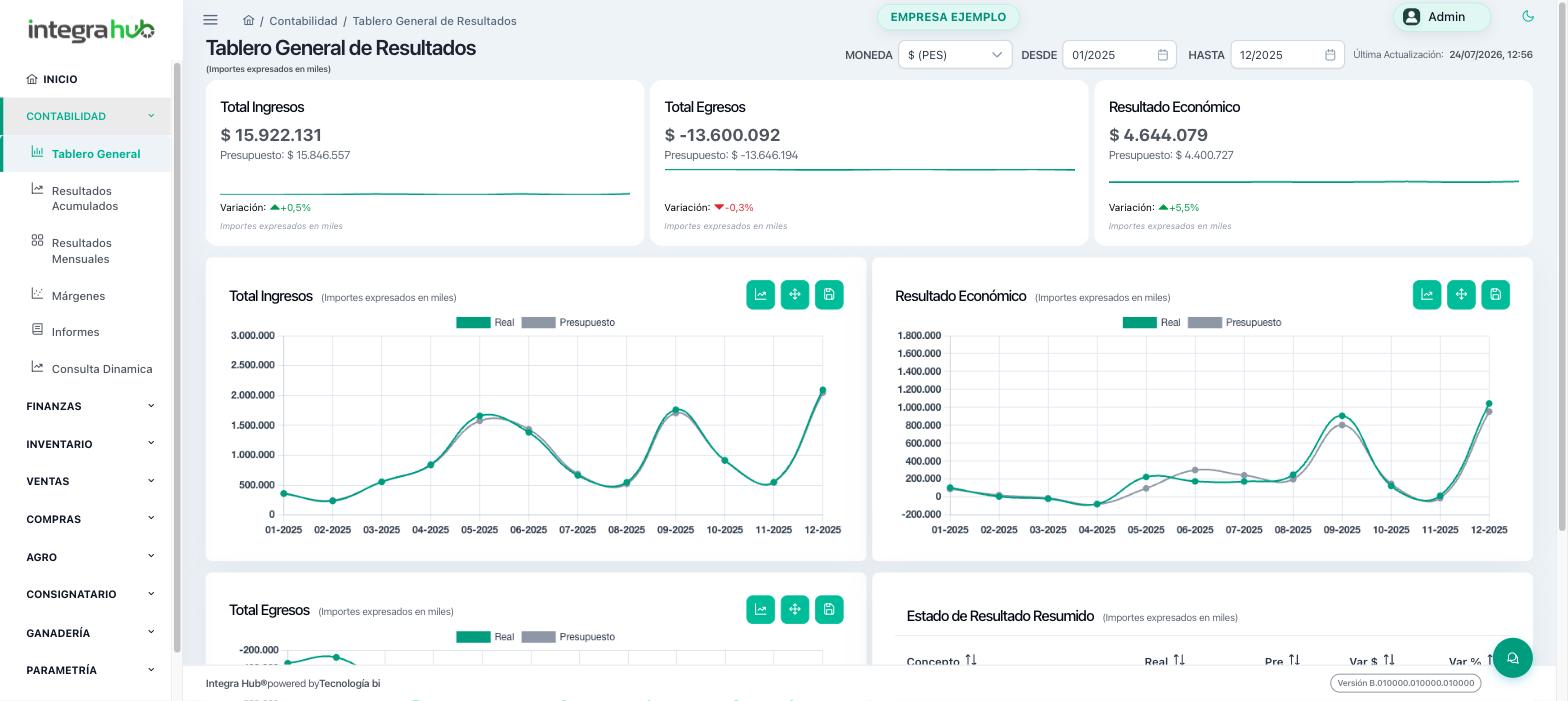This screenshot has height=701, width=1568.
Task: Open the MONEDA currency dropdown
Action: pos(955,55)
